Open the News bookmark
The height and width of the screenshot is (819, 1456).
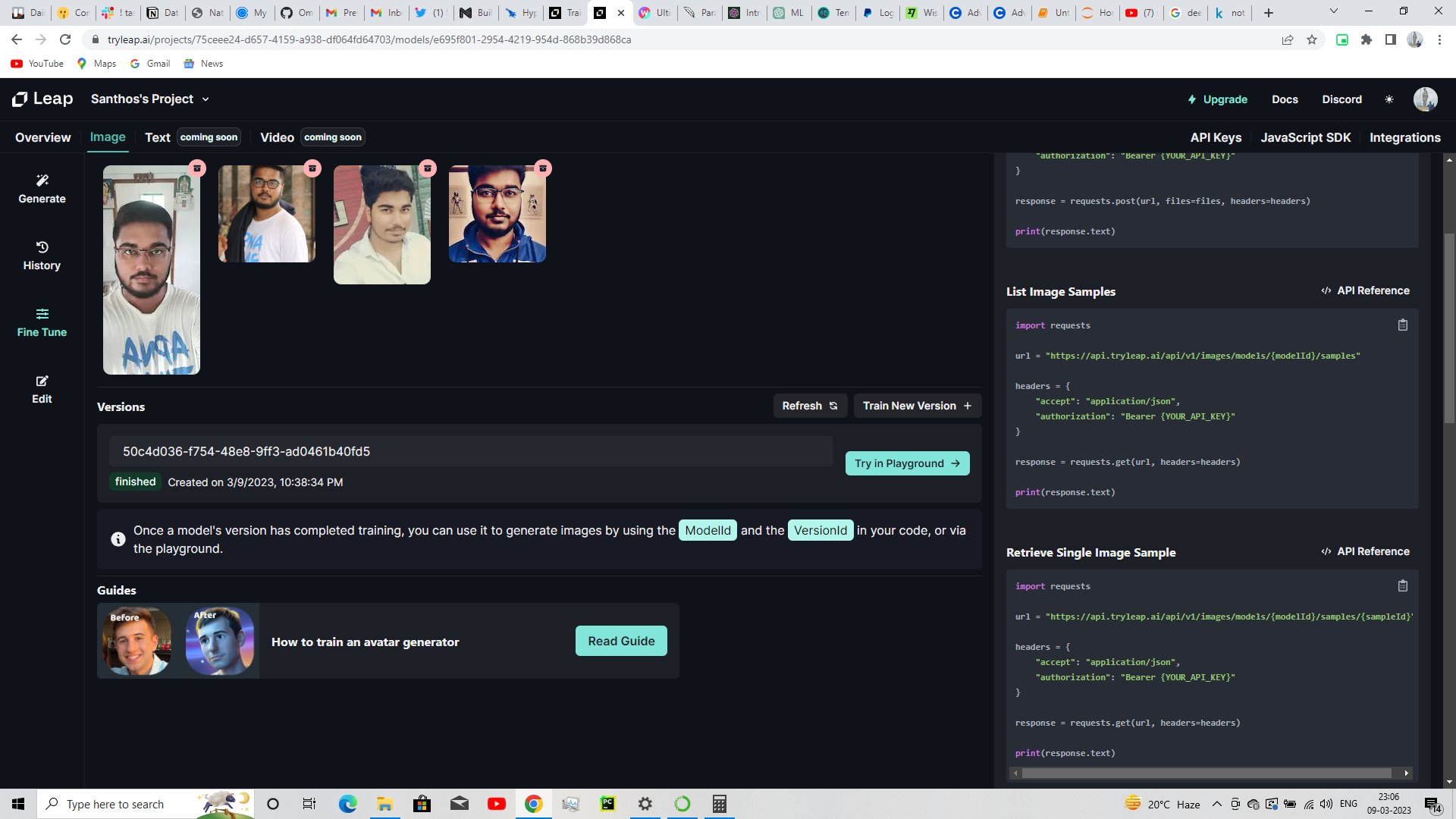[x=203, y=64]
